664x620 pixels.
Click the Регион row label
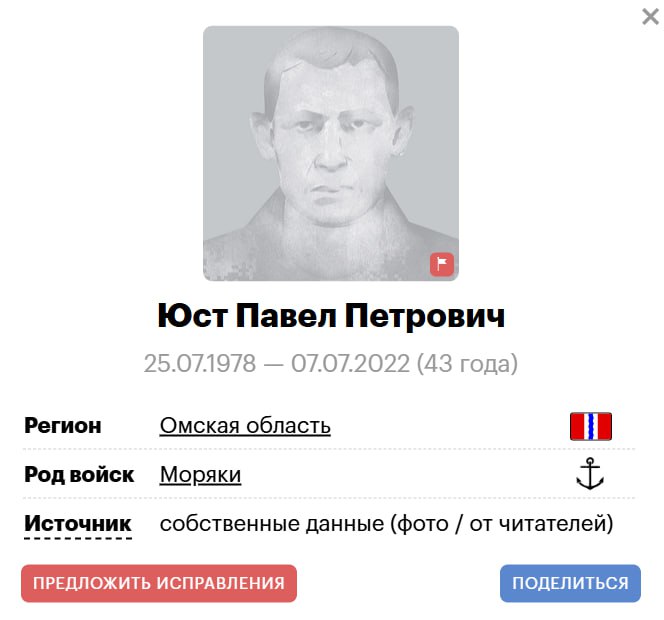coord(63,426)
